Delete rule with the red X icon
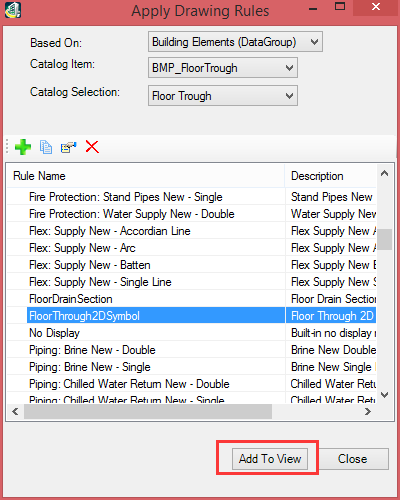Viewport: 400px width, 500px height. [92, 147]
